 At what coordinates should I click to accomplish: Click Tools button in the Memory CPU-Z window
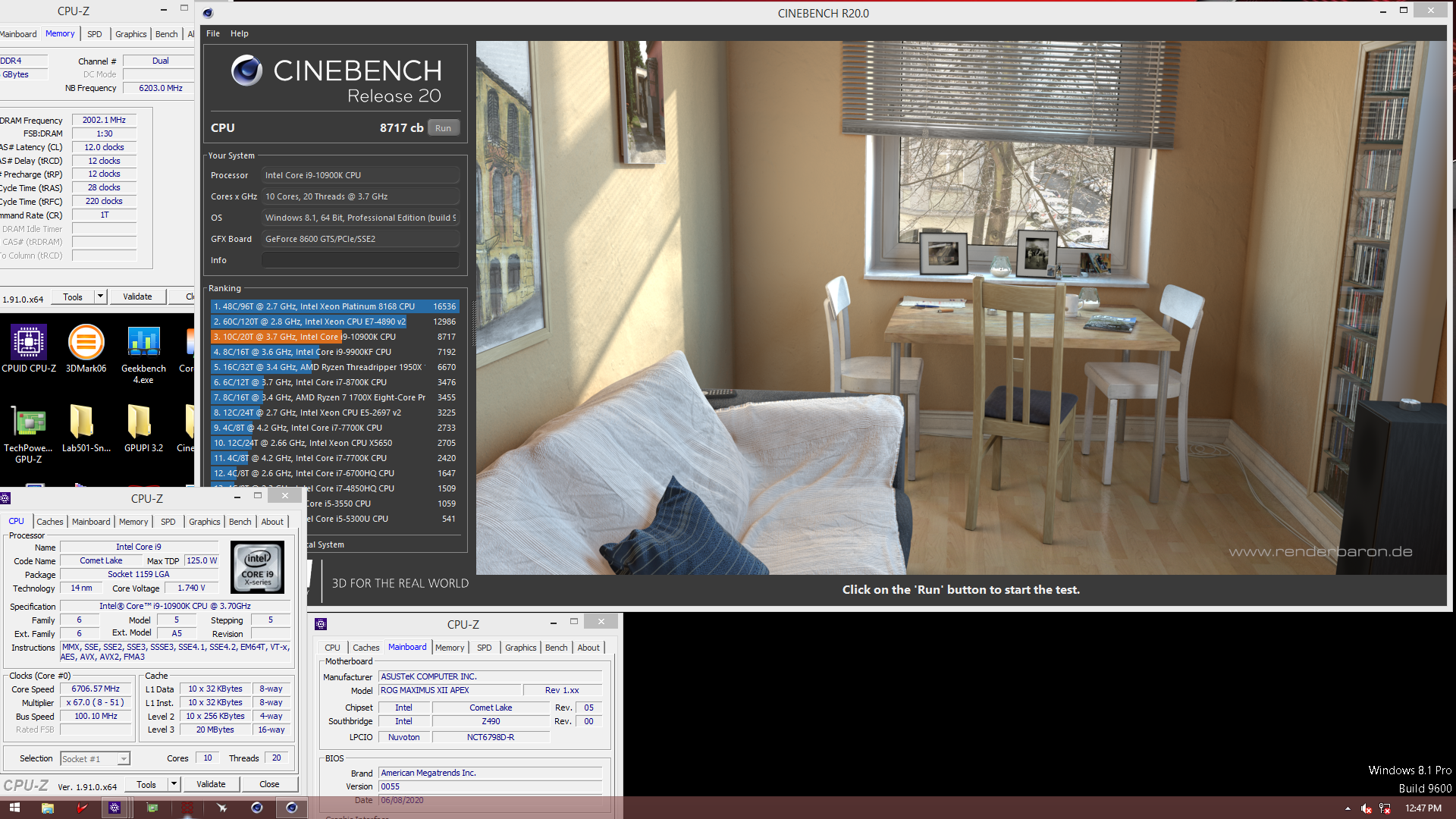pyautogui.click(x=73, y=297)
